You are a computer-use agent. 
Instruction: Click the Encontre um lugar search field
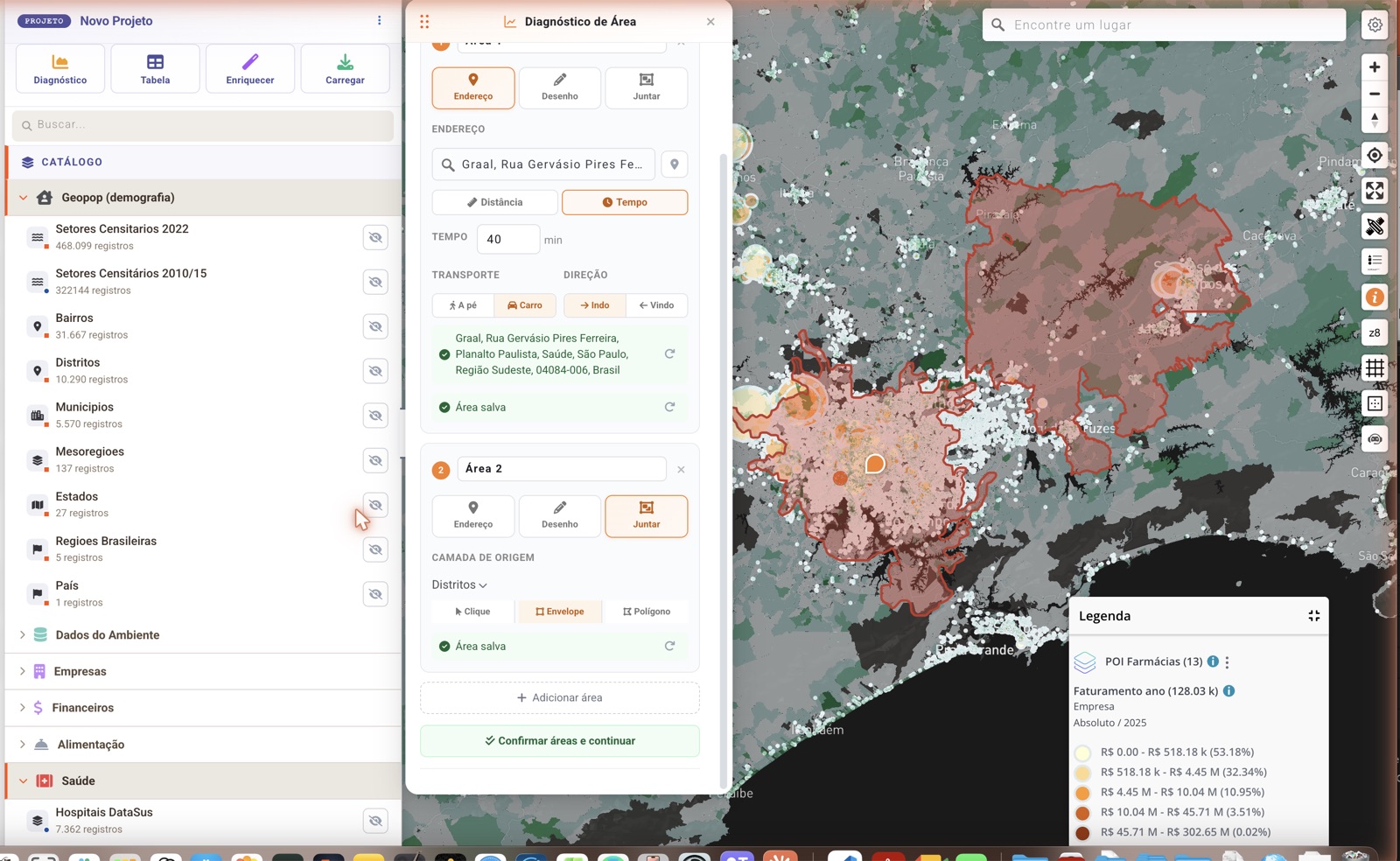pyautogui.click(x=1164, y=24)
